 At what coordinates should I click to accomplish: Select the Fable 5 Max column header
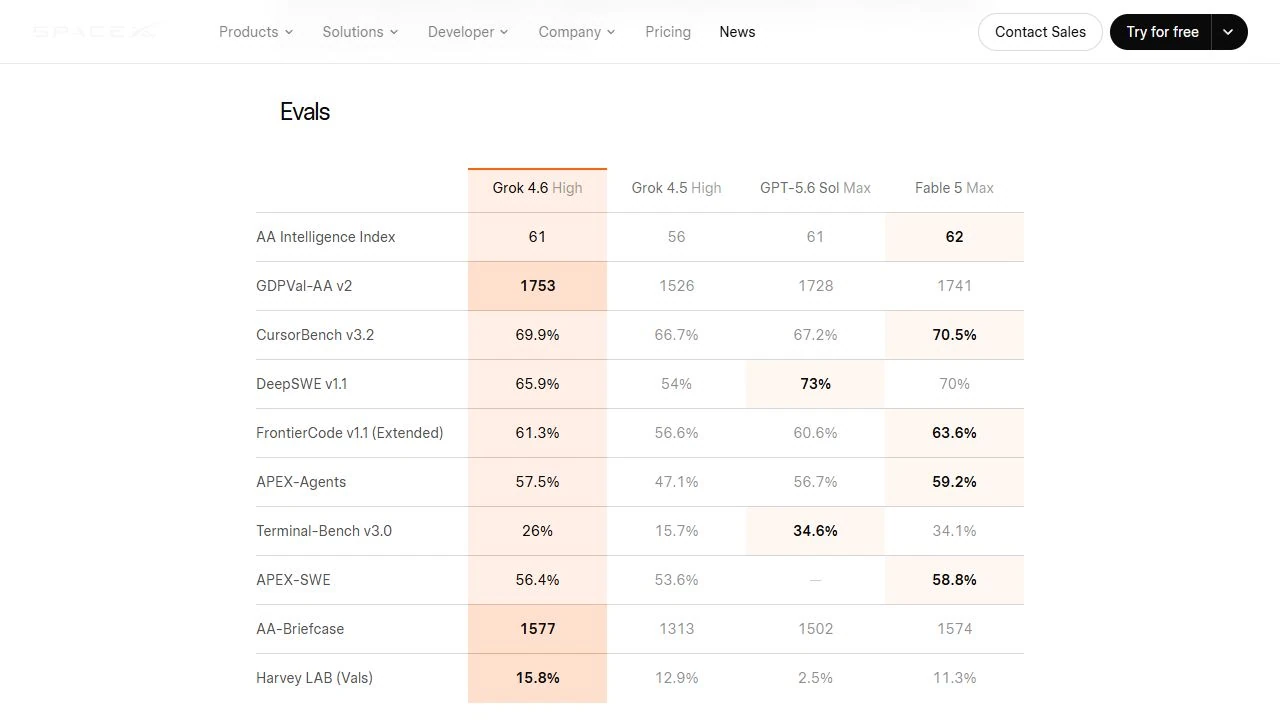point(954,188)
